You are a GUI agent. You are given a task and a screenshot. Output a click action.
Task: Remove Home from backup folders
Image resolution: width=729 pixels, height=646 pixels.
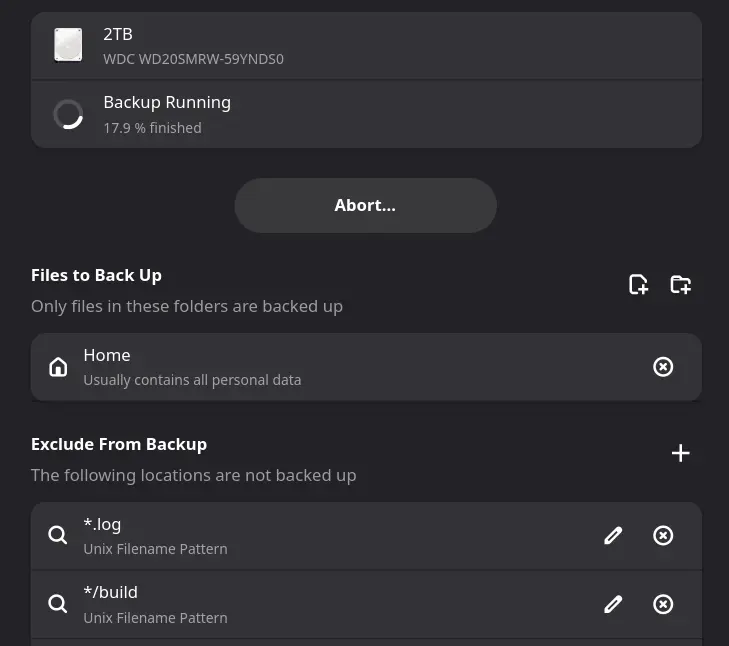tap(663, 366)
